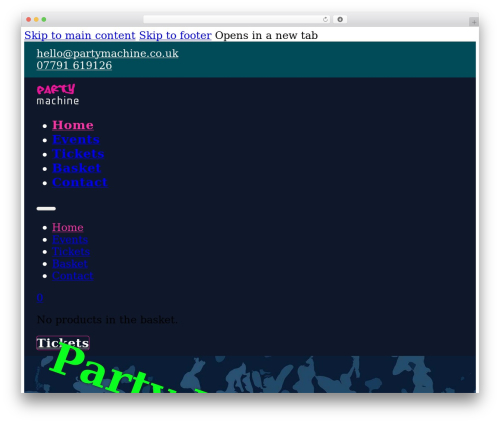Click the red close window dot
This screenshot has height=423, width=500.
click(x=29, y=20)
